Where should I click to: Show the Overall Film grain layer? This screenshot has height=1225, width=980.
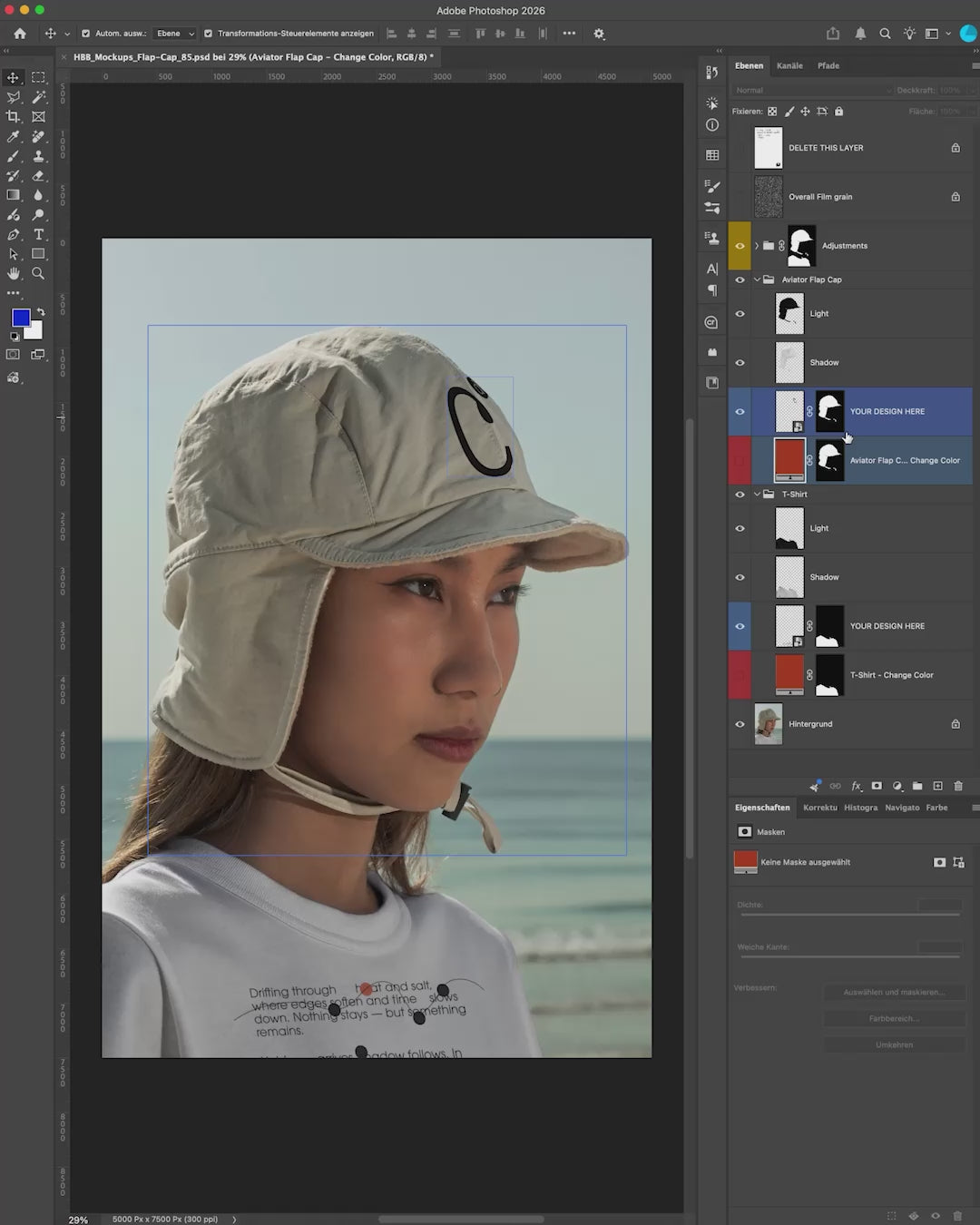click(x=740, y=197)
